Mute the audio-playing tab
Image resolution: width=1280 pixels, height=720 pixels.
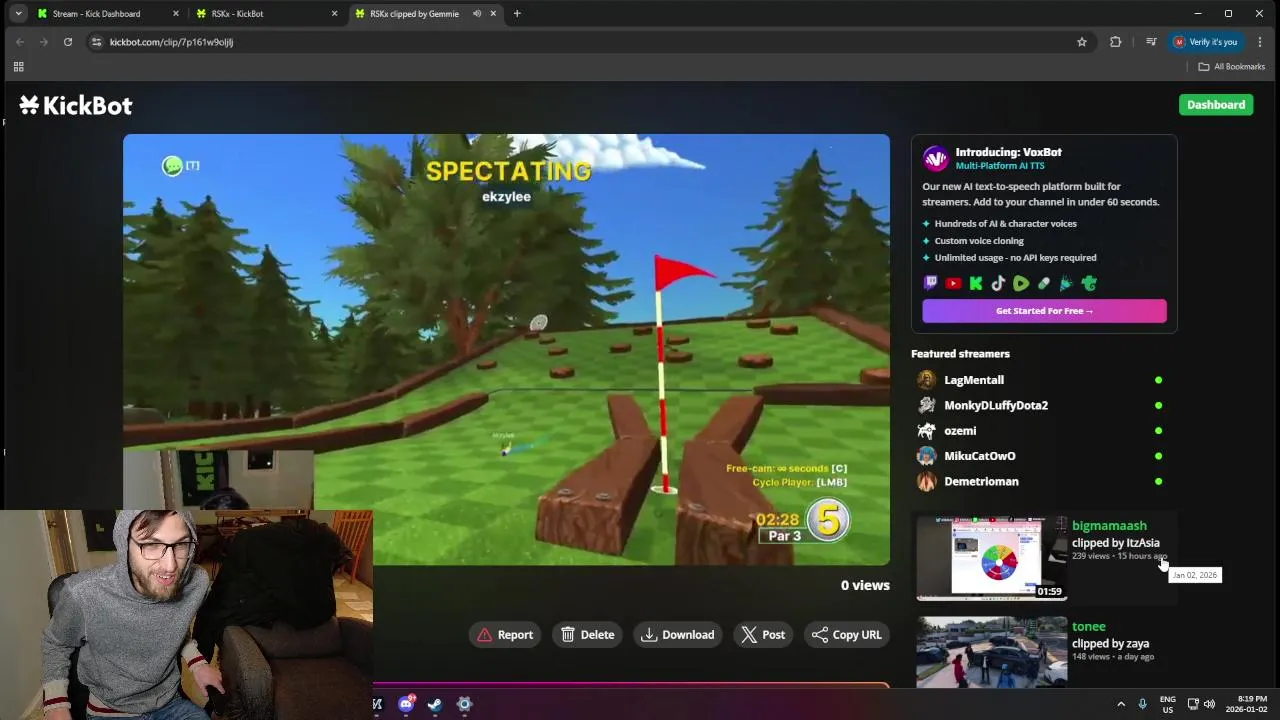pos(477,14)
